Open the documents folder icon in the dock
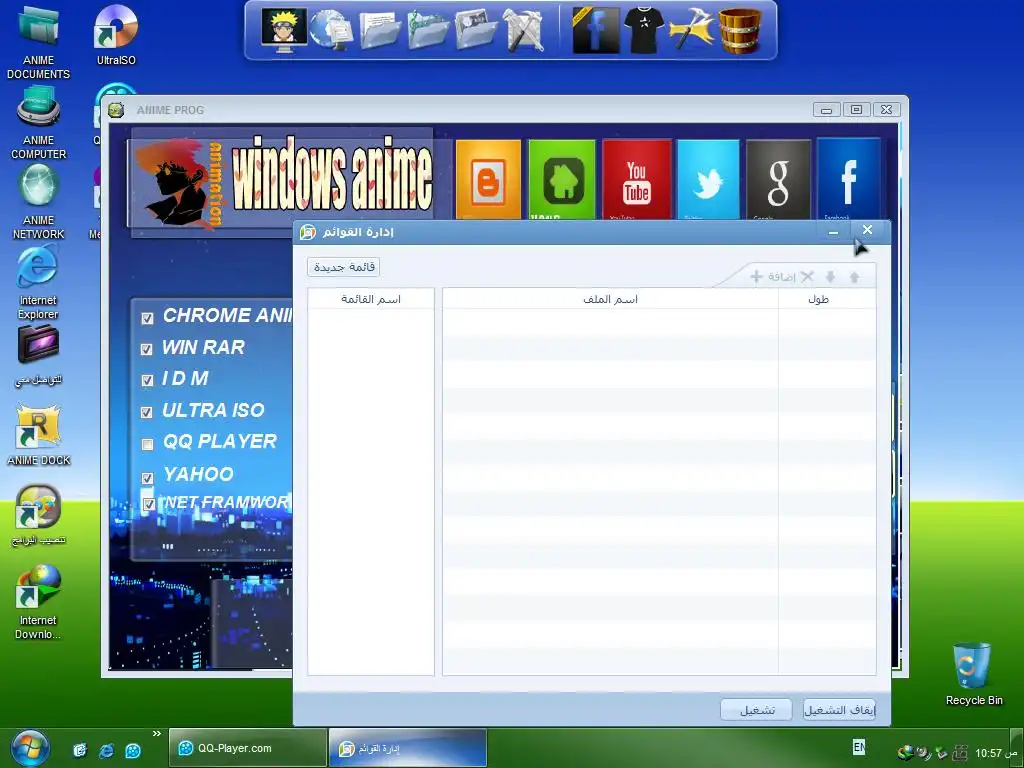The width and height of the screenshot is (1024, 768). [x=379, y=30]
